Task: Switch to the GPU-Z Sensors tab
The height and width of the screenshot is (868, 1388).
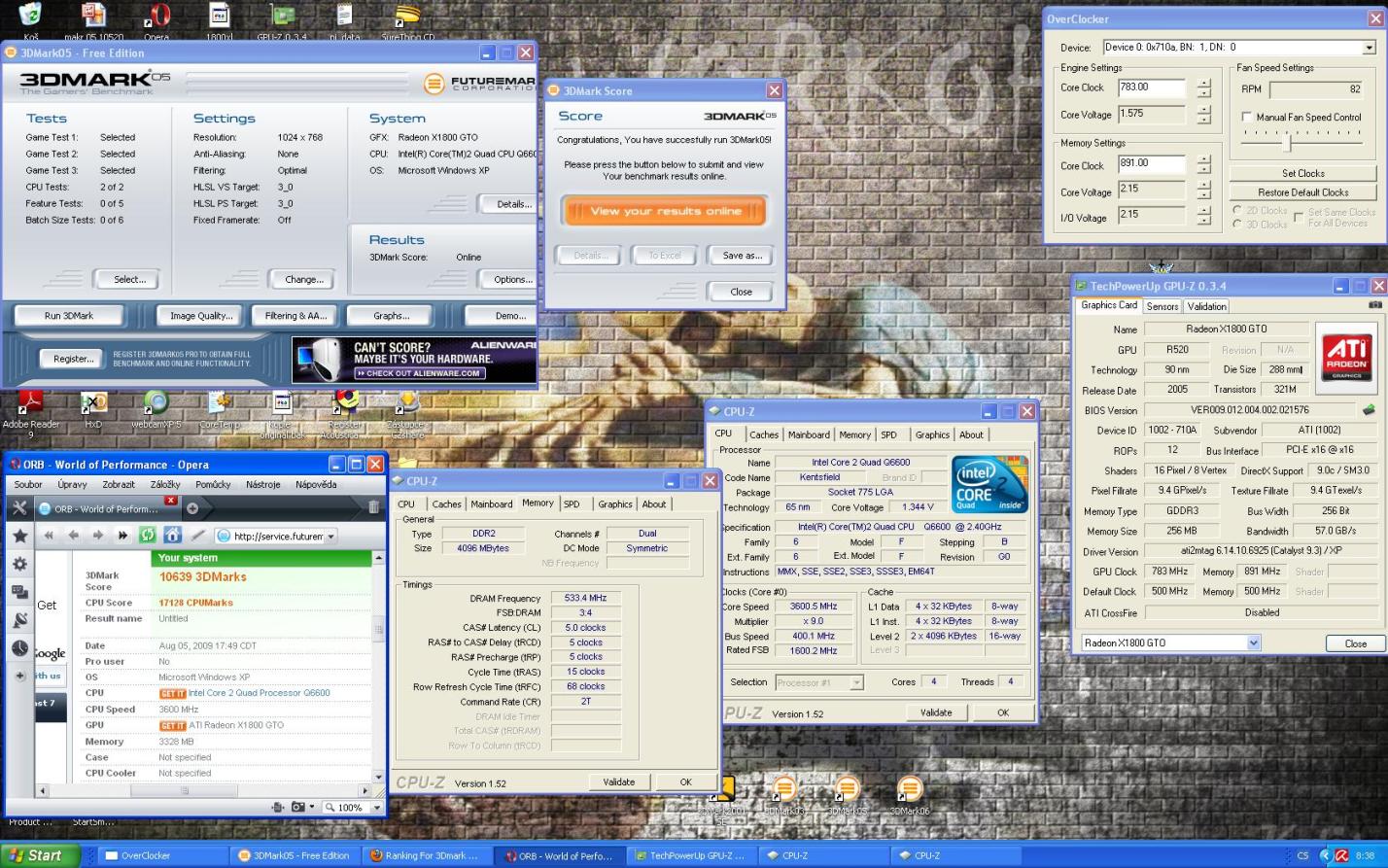Action: click(x=1162, y=306)
